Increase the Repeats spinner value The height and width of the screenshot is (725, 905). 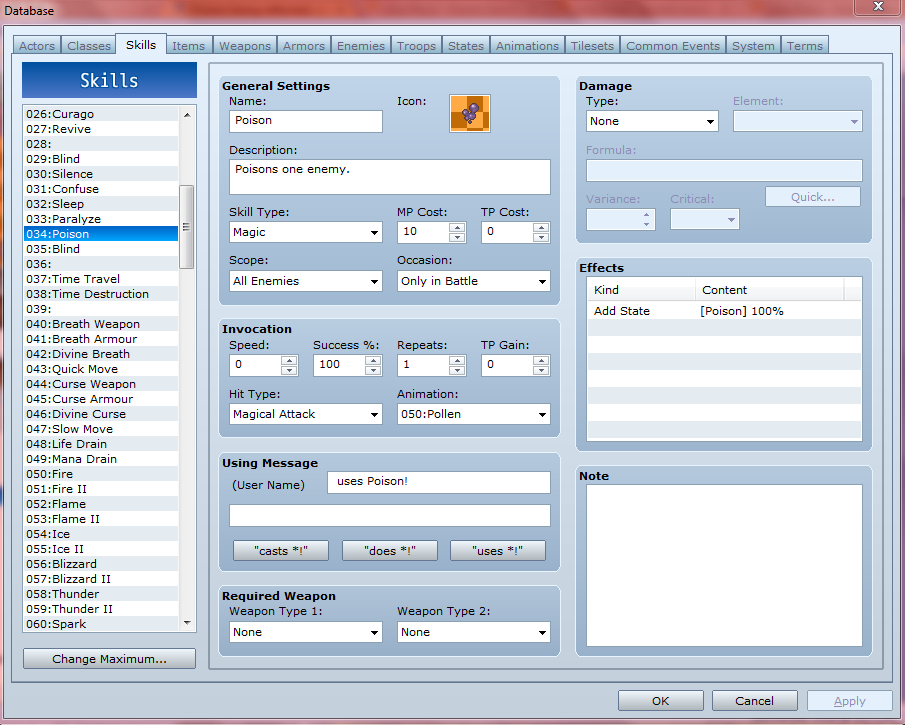[457, 359]
